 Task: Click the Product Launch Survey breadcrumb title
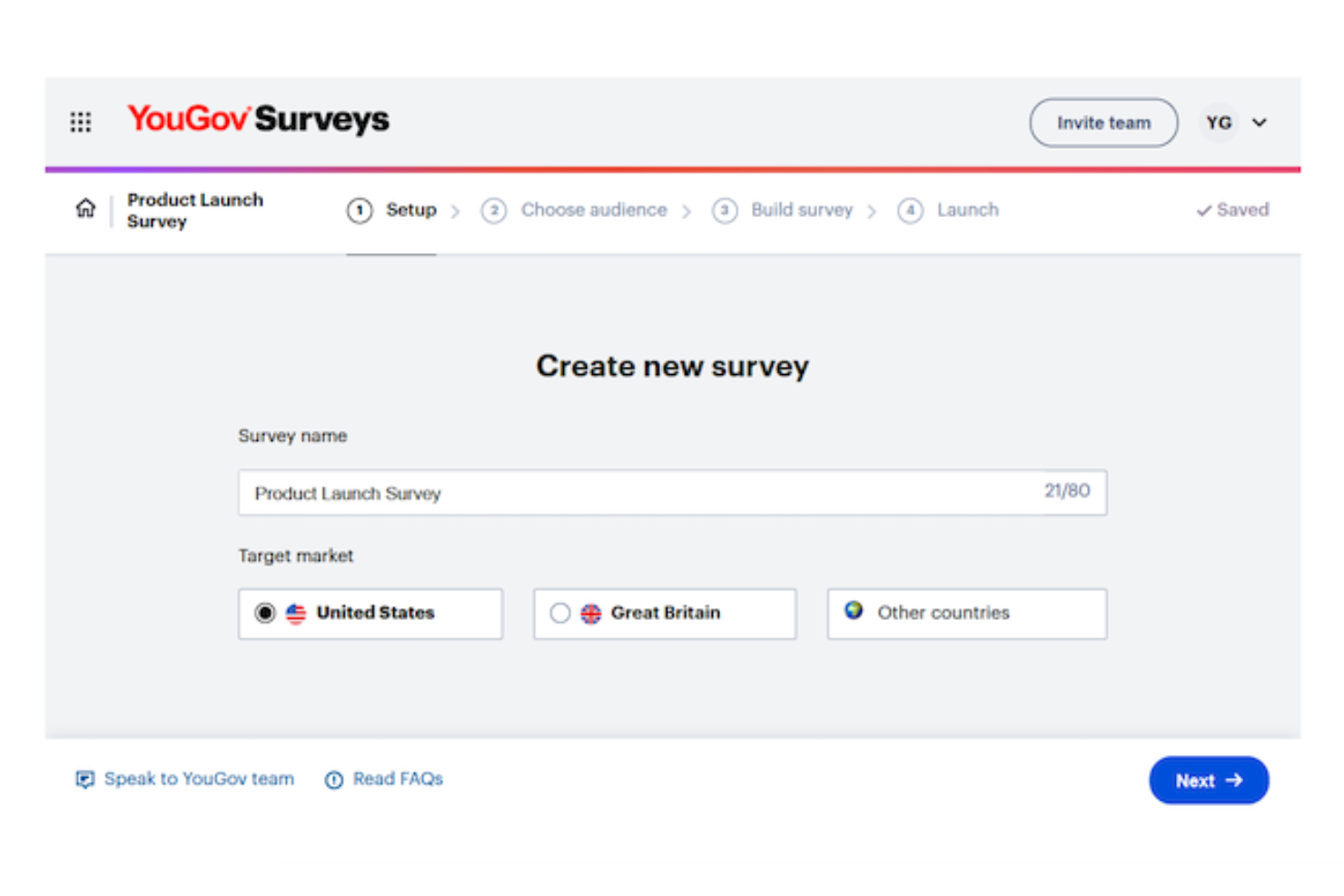click(x=195, y=211)
